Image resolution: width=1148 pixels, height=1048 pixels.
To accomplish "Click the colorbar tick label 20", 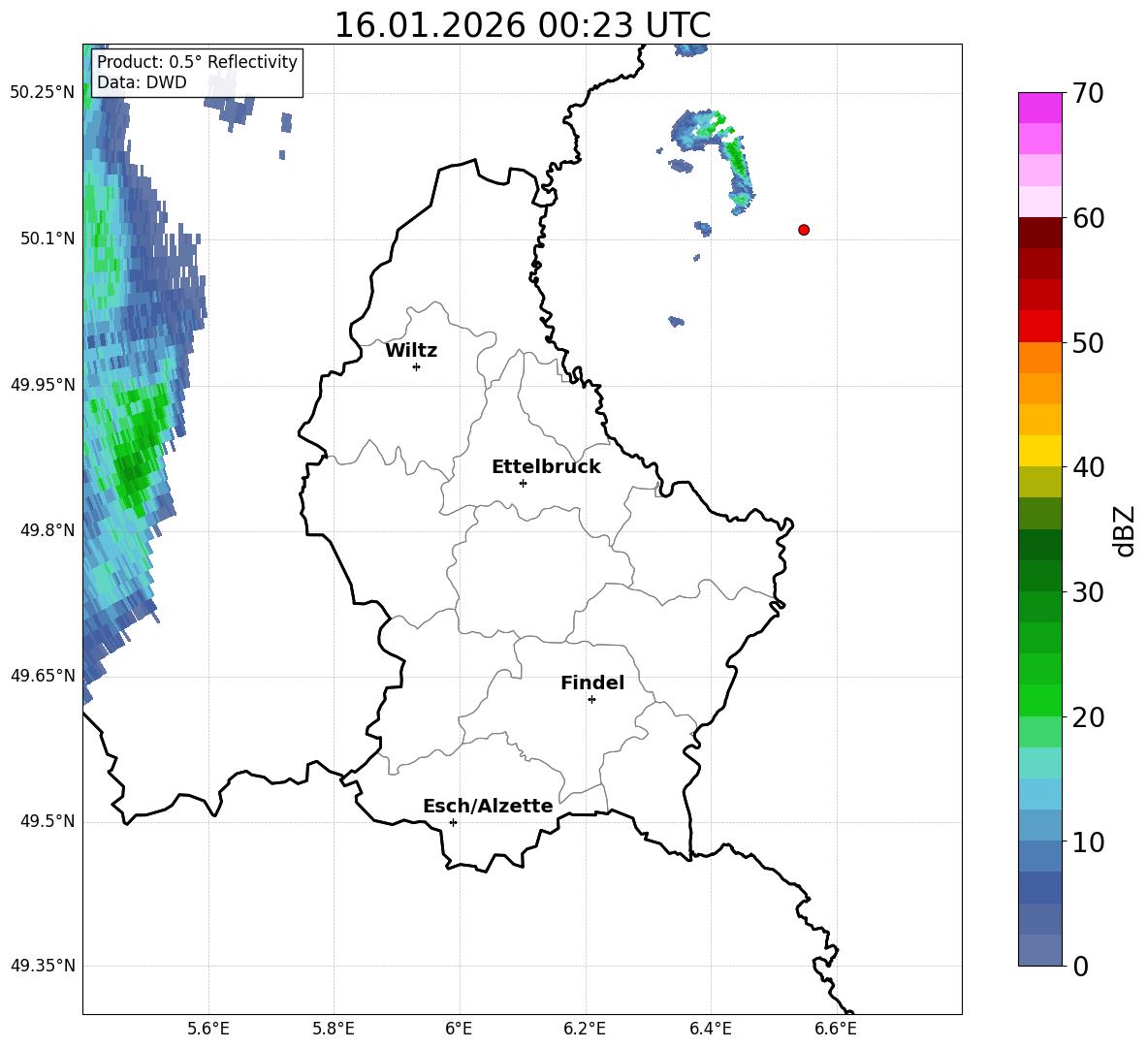I will (1088, 717).
